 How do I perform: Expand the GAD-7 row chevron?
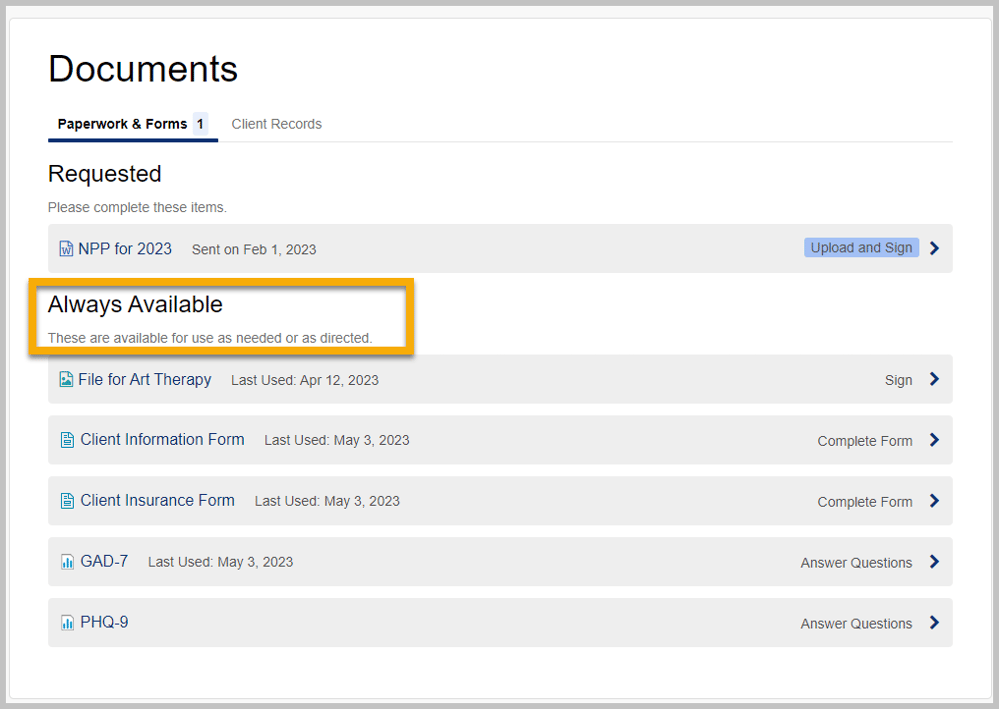[x=934, y=562]
